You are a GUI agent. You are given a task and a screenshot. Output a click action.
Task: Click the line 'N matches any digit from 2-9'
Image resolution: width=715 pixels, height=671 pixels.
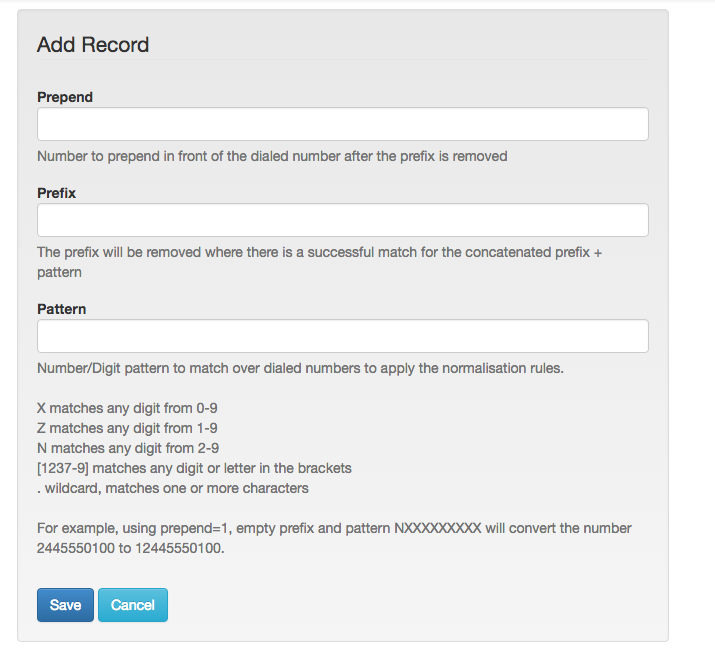128,448
